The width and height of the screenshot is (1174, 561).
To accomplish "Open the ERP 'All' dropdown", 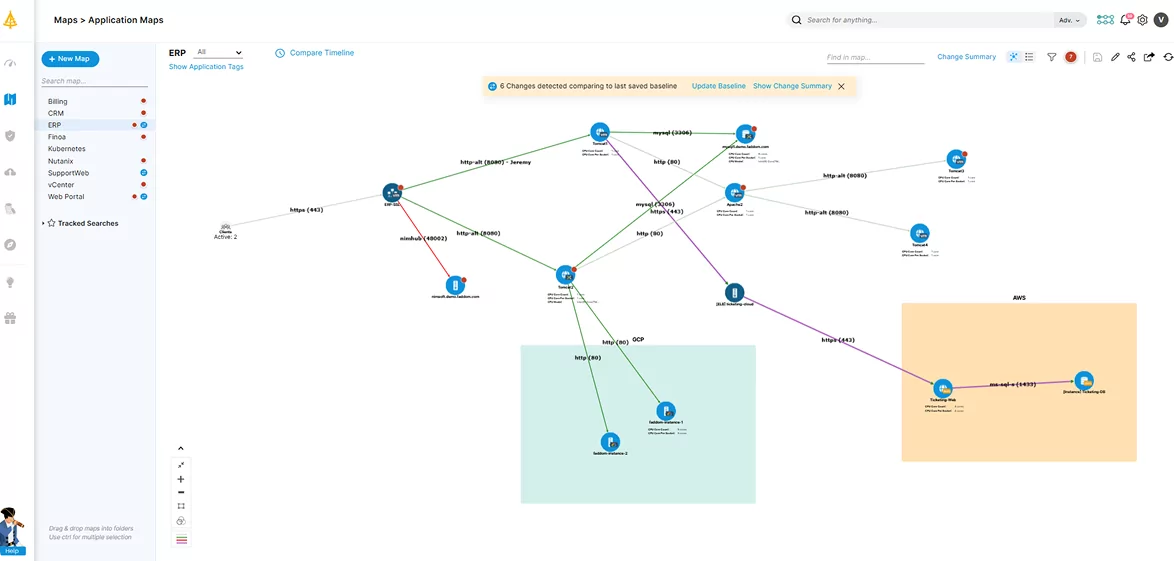I will pyautogui.click(x=219, y=52).
